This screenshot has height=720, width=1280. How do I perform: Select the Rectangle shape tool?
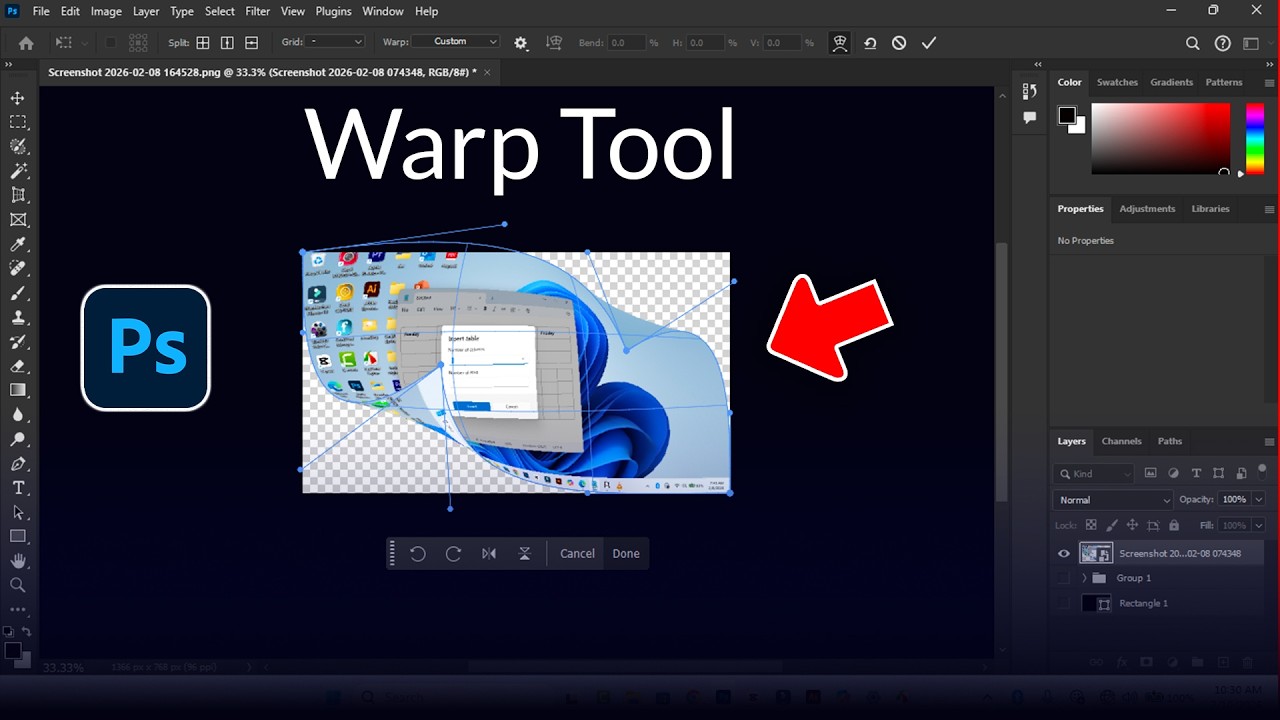(18, 537)
